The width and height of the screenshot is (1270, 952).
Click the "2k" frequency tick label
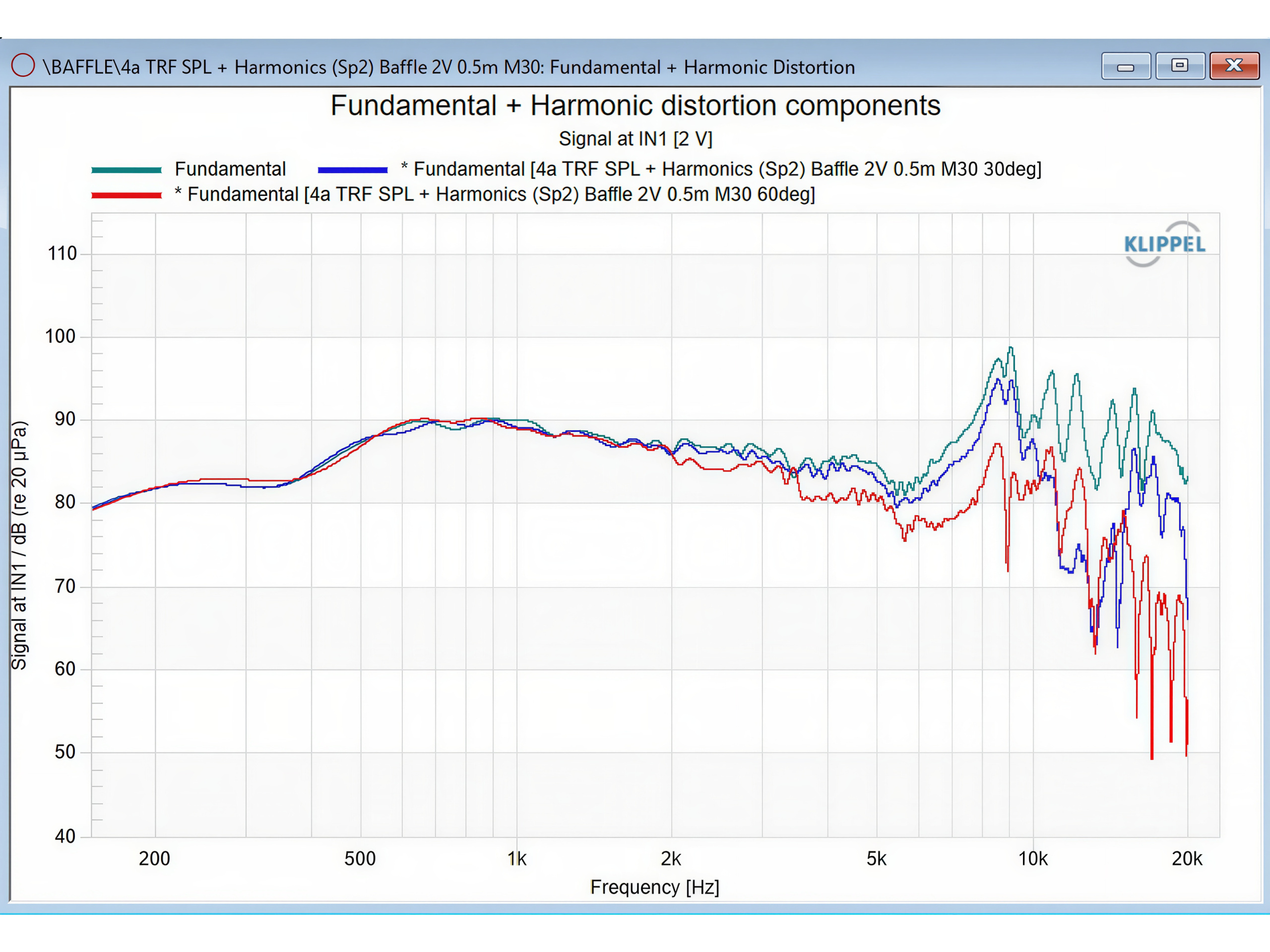click(671, 858)
